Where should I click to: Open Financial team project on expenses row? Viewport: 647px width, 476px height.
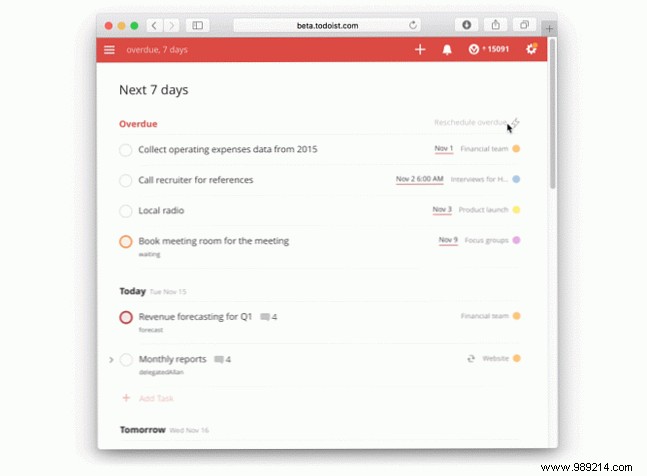(x=484, y=148)
